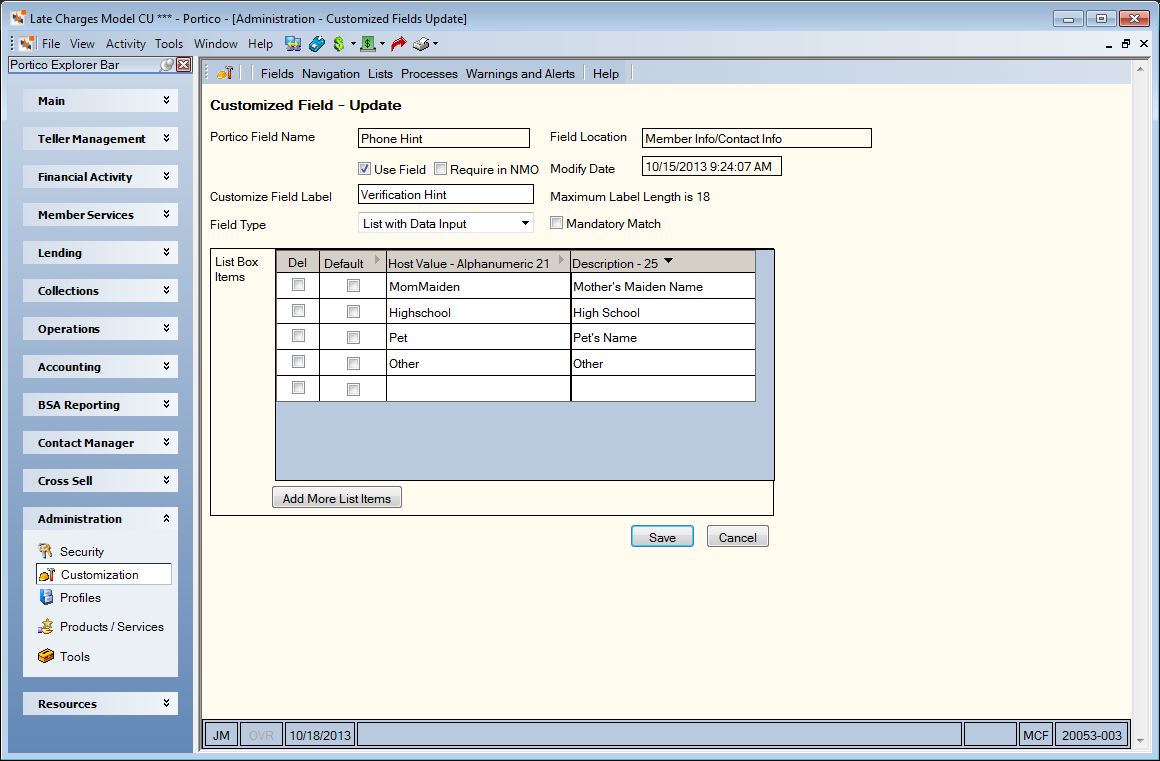Click the Tools toolbox icon in sidebar

click(x=46, y=656)
